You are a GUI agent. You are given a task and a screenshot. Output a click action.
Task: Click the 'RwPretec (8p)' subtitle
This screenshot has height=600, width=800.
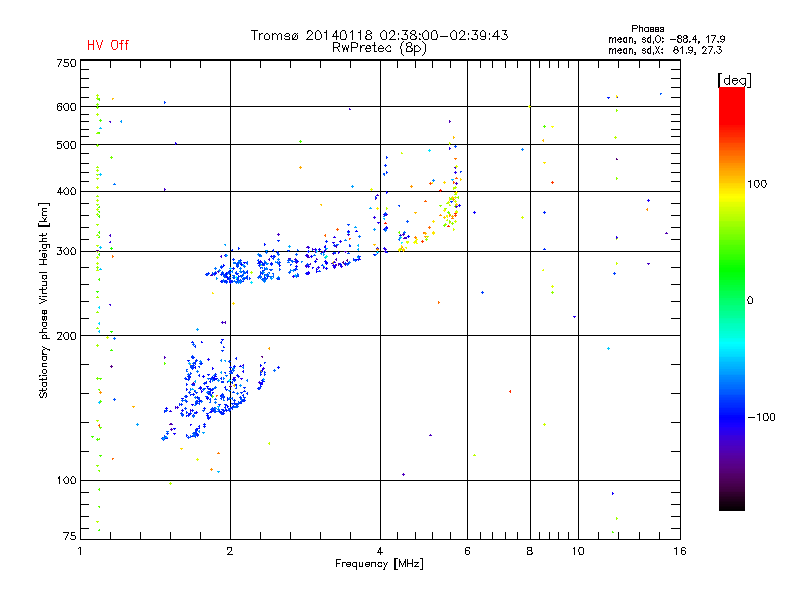coord(379,48)
